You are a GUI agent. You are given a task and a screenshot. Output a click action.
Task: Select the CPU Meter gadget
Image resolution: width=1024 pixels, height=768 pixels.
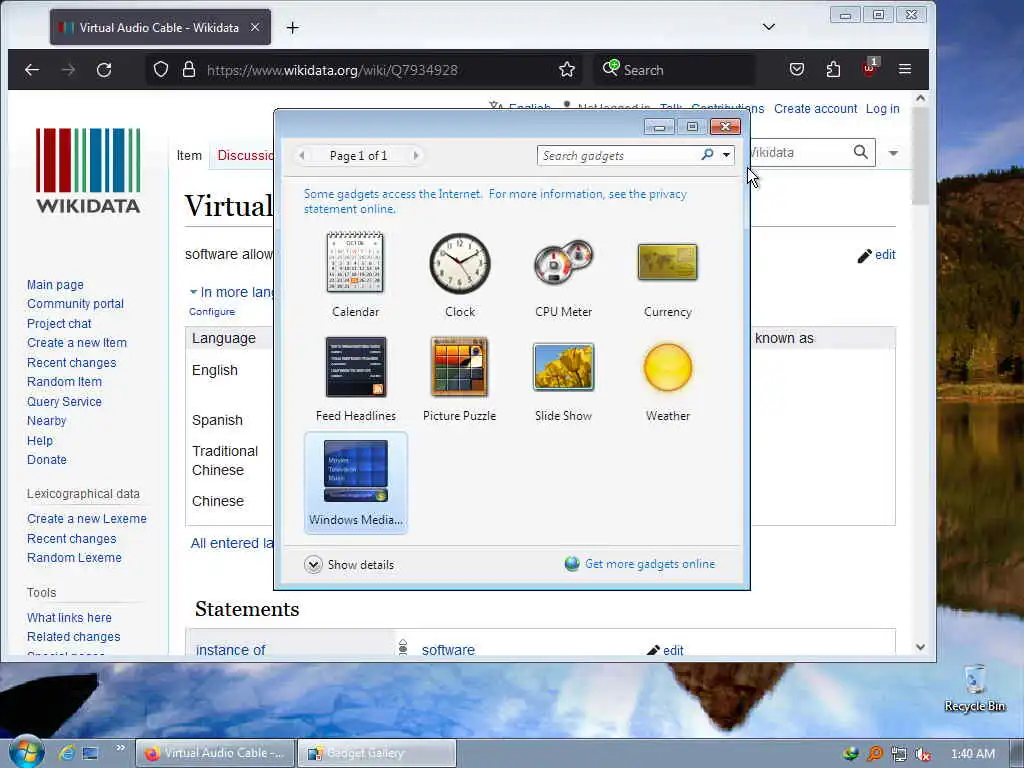pos(564,274)
